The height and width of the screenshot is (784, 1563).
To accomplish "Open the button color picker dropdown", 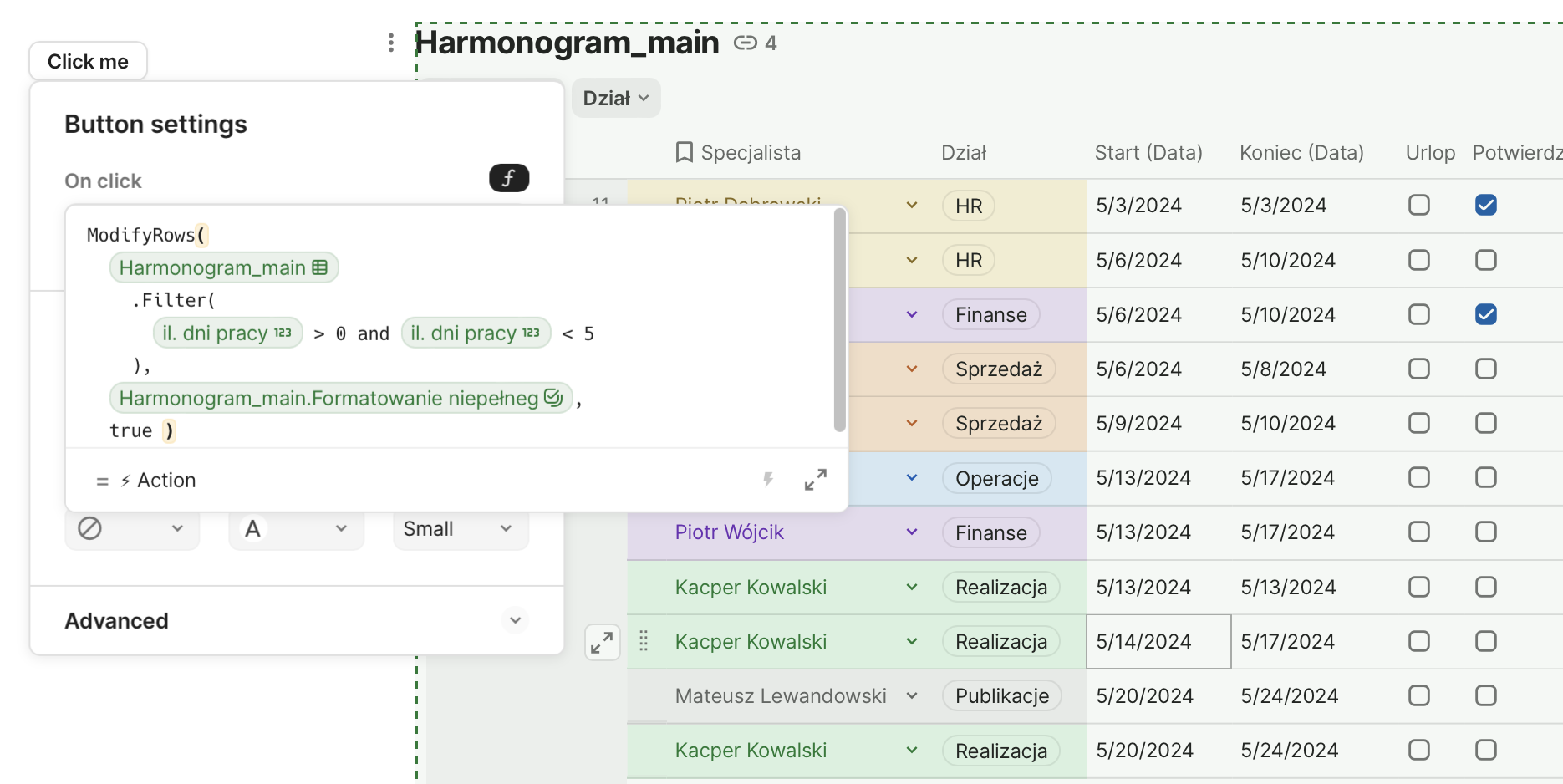I will coord(131,529).
